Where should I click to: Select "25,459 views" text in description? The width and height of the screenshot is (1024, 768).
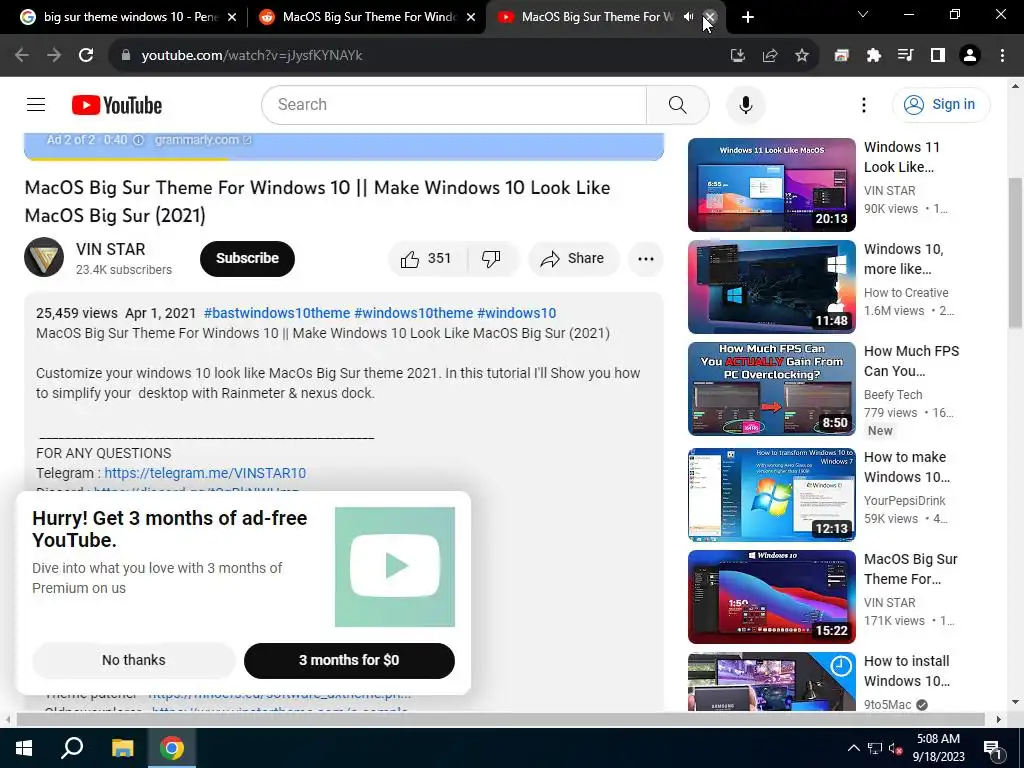coord(76,313)
